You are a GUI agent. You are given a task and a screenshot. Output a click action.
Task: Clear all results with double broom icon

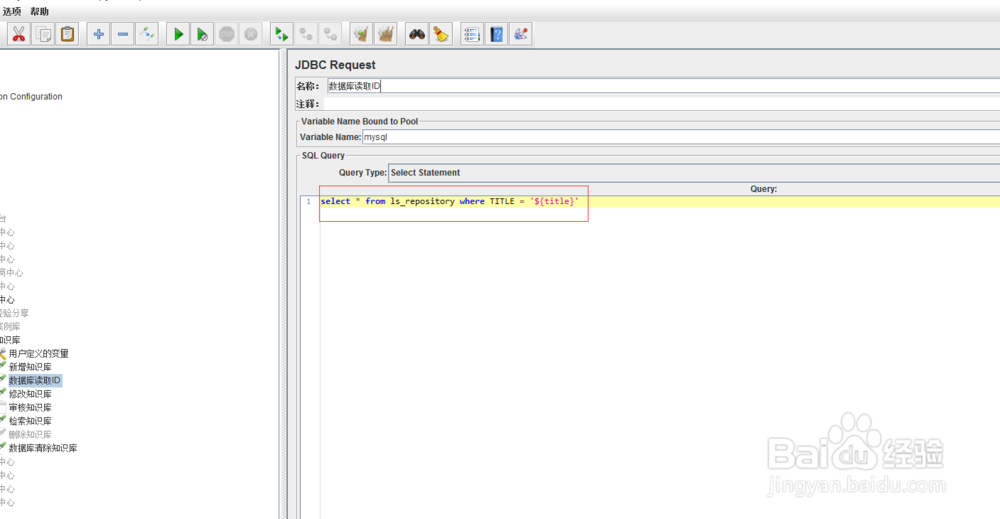coord(385,34)
